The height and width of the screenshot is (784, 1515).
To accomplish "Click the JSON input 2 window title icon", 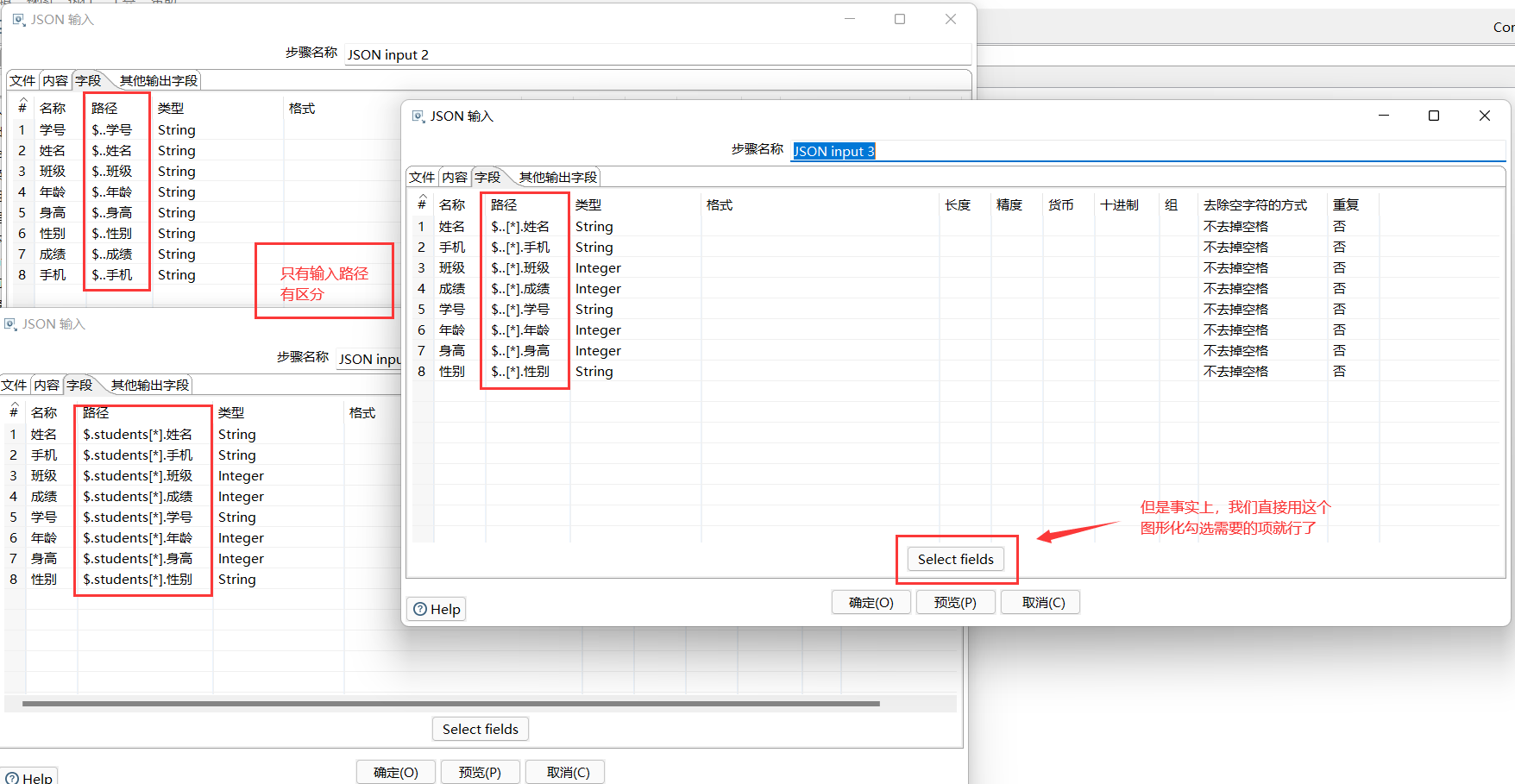I will pyautogui.click(x=18, y=19).
